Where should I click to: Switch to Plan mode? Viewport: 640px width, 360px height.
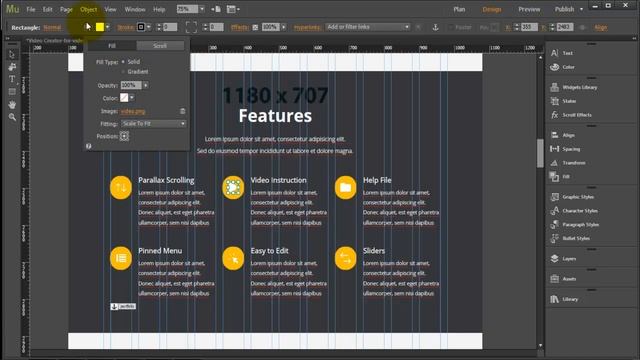point(459,9)
